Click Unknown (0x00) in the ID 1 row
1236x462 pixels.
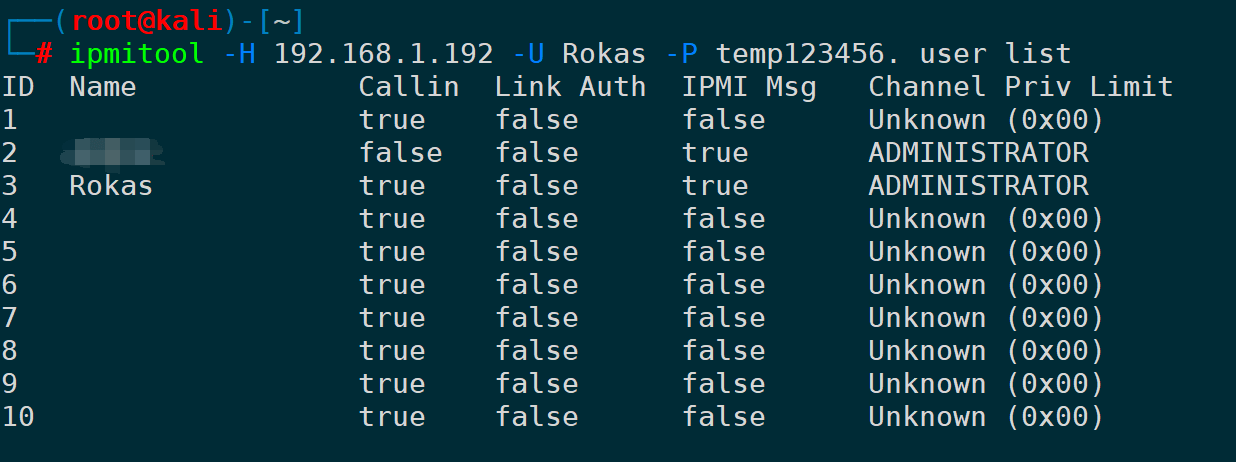click(985, 120)
